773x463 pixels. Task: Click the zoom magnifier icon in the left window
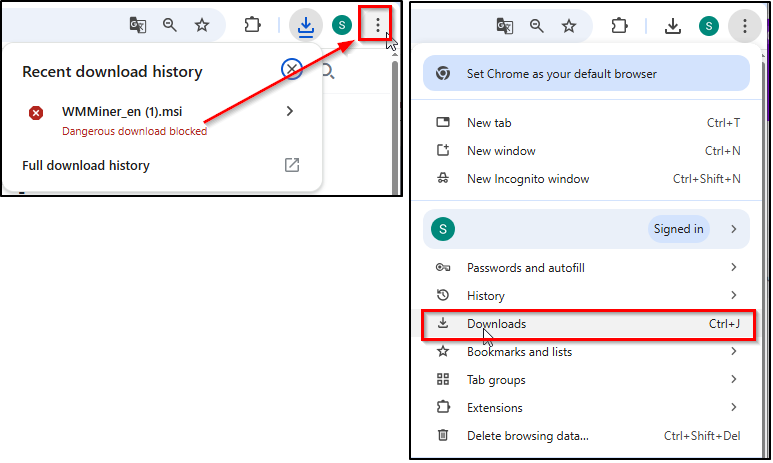pyautogui.click(x=170, y=25)
